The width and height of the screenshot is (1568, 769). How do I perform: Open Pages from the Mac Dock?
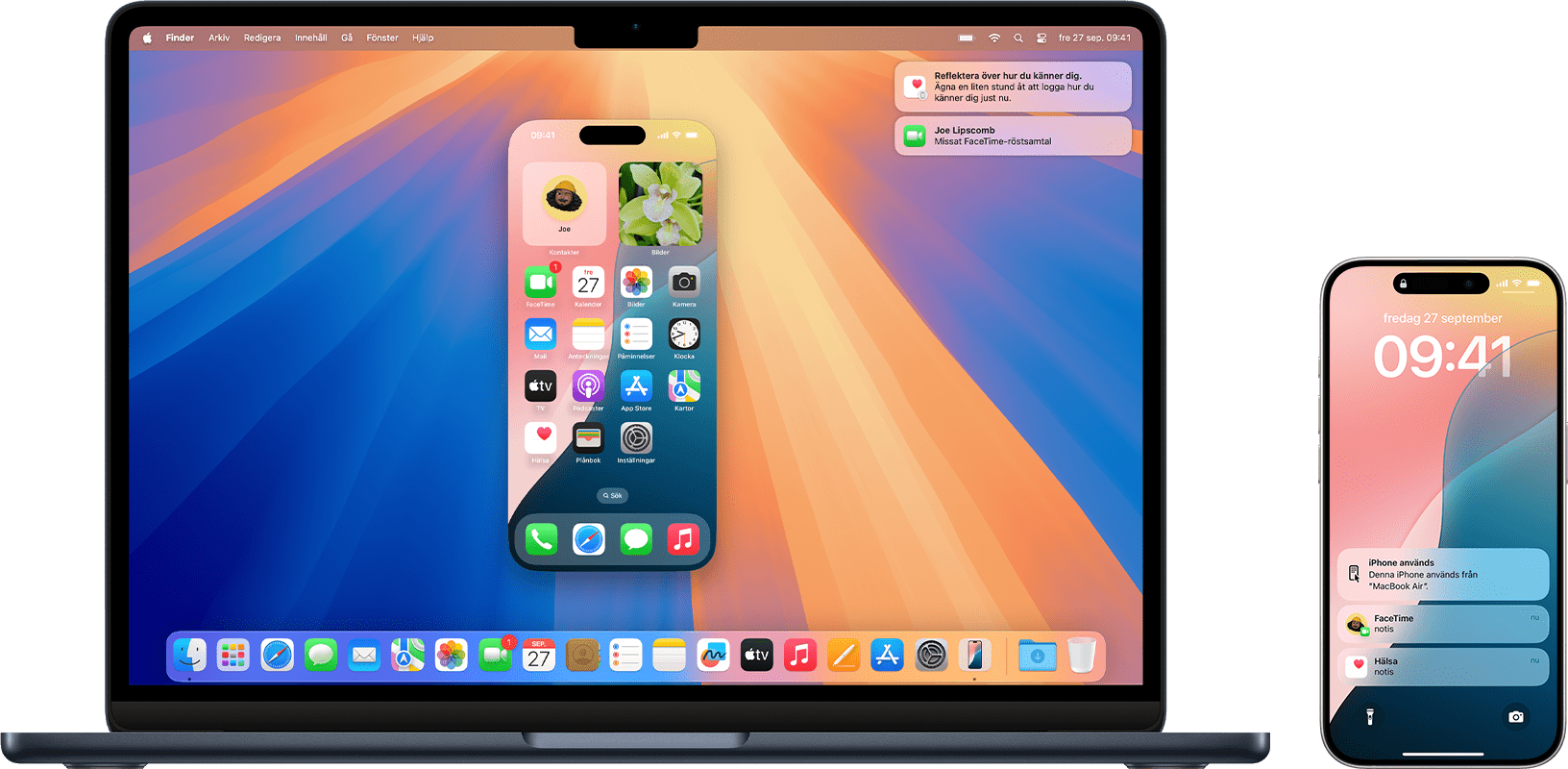(844, 656)
